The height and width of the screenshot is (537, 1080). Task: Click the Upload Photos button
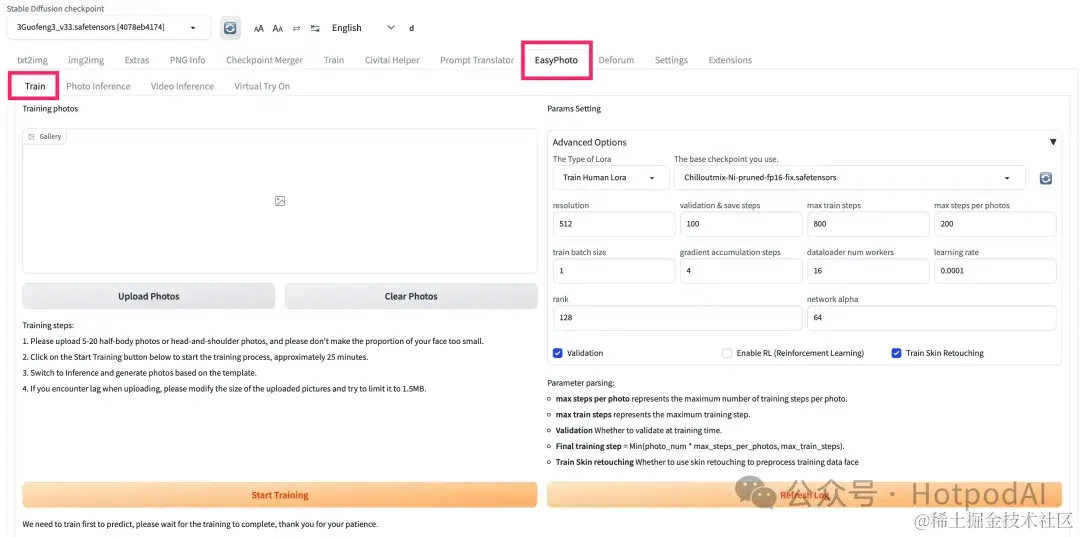click(149, 296)
